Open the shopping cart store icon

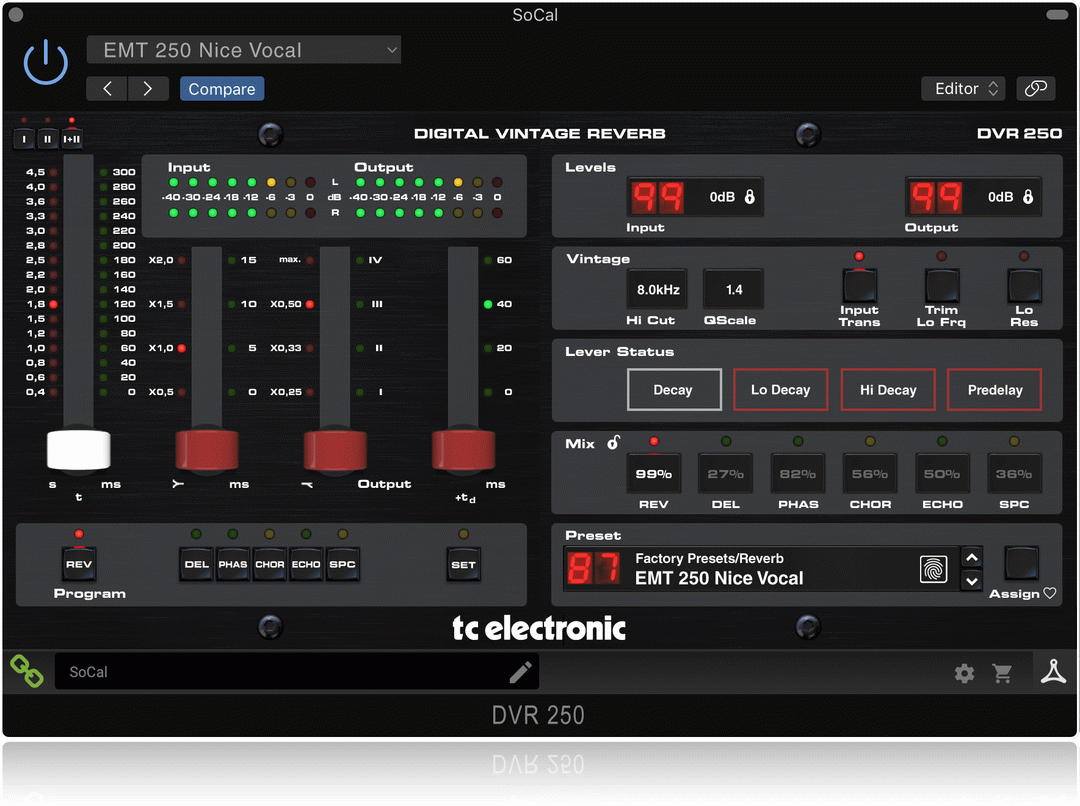tap(1002, 673)
